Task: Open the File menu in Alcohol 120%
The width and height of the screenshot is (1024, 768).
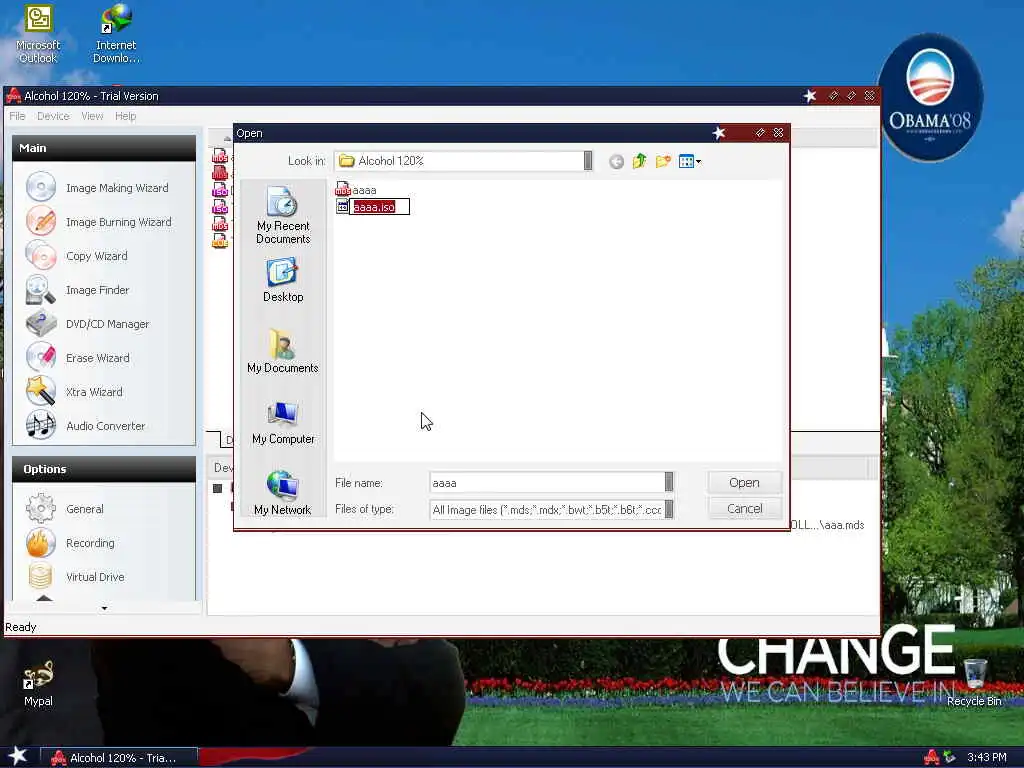Action: click(x=17, y=116)
